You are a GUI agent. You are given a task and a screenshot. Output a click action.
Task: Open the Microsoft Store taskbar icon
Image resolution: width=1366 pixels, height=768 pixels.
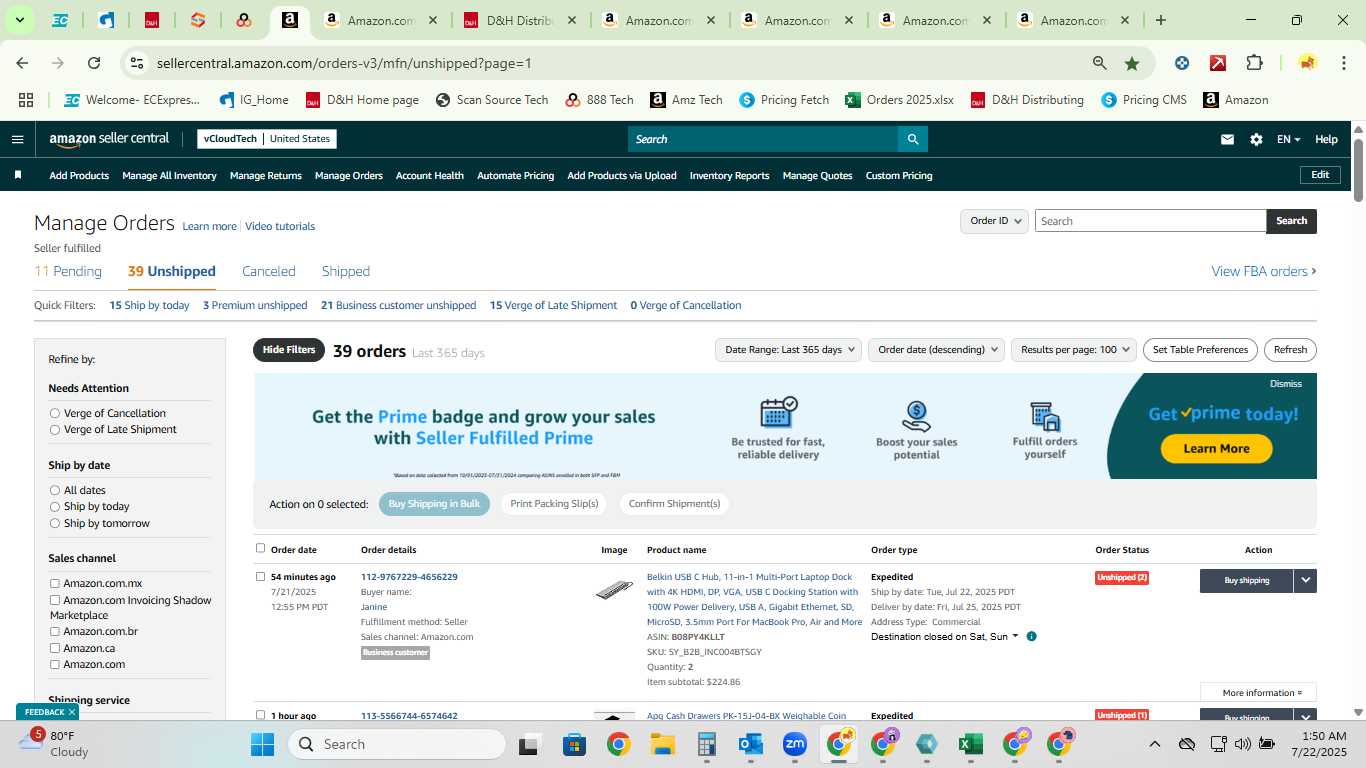coord(574,744)
